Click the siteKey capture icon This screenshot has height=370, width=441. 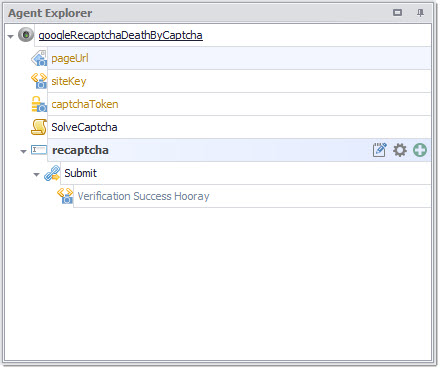[x=39, y=81]
